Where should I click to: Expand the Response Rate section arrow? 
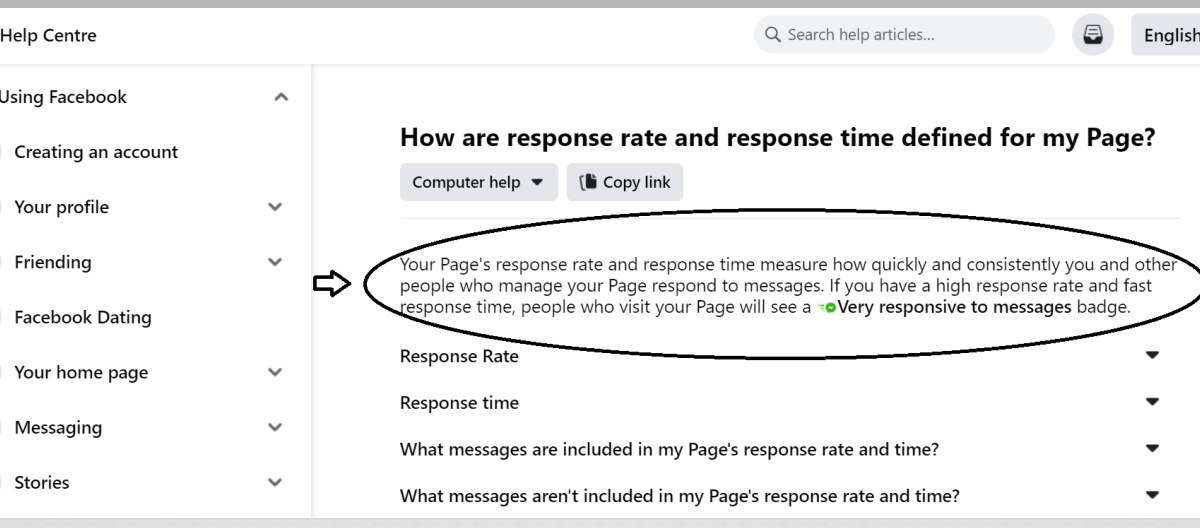coord(1152,355)
